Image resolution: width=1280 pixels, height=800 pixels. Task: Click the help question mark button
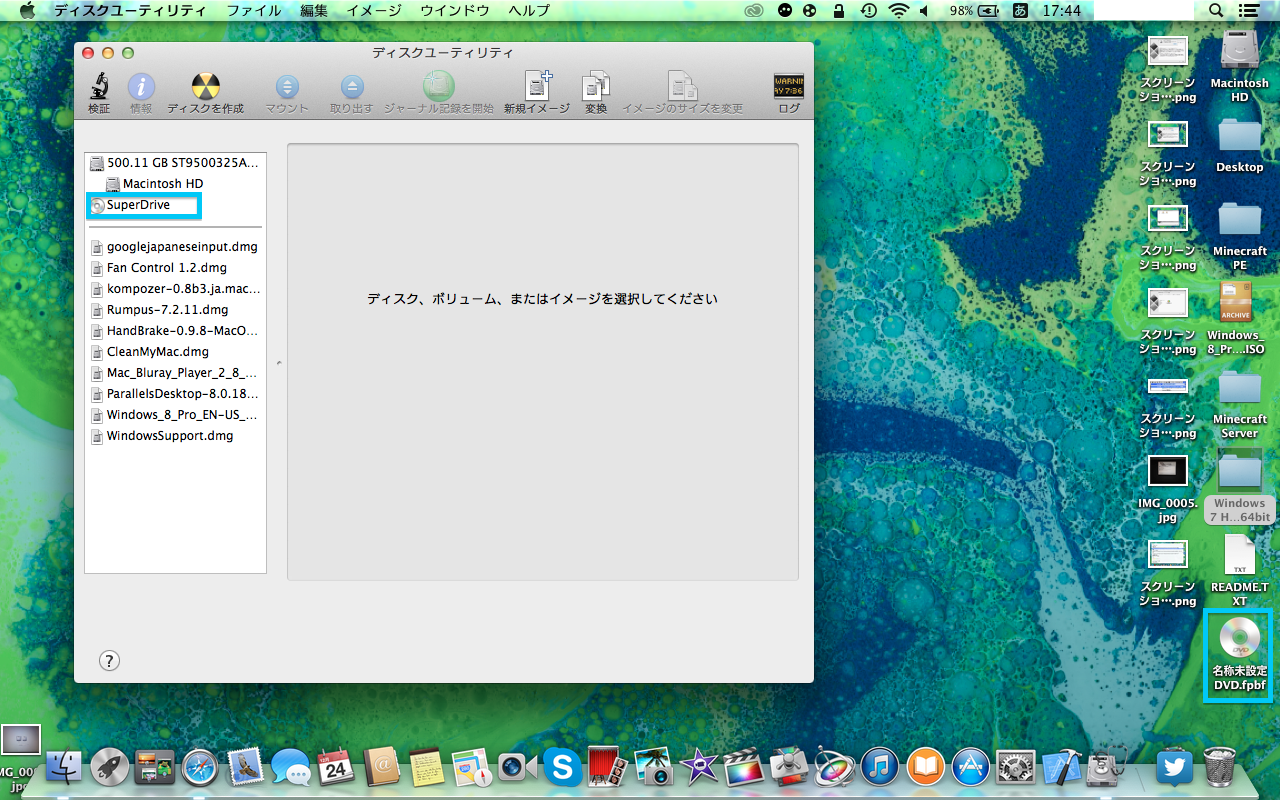pos(110,660)
